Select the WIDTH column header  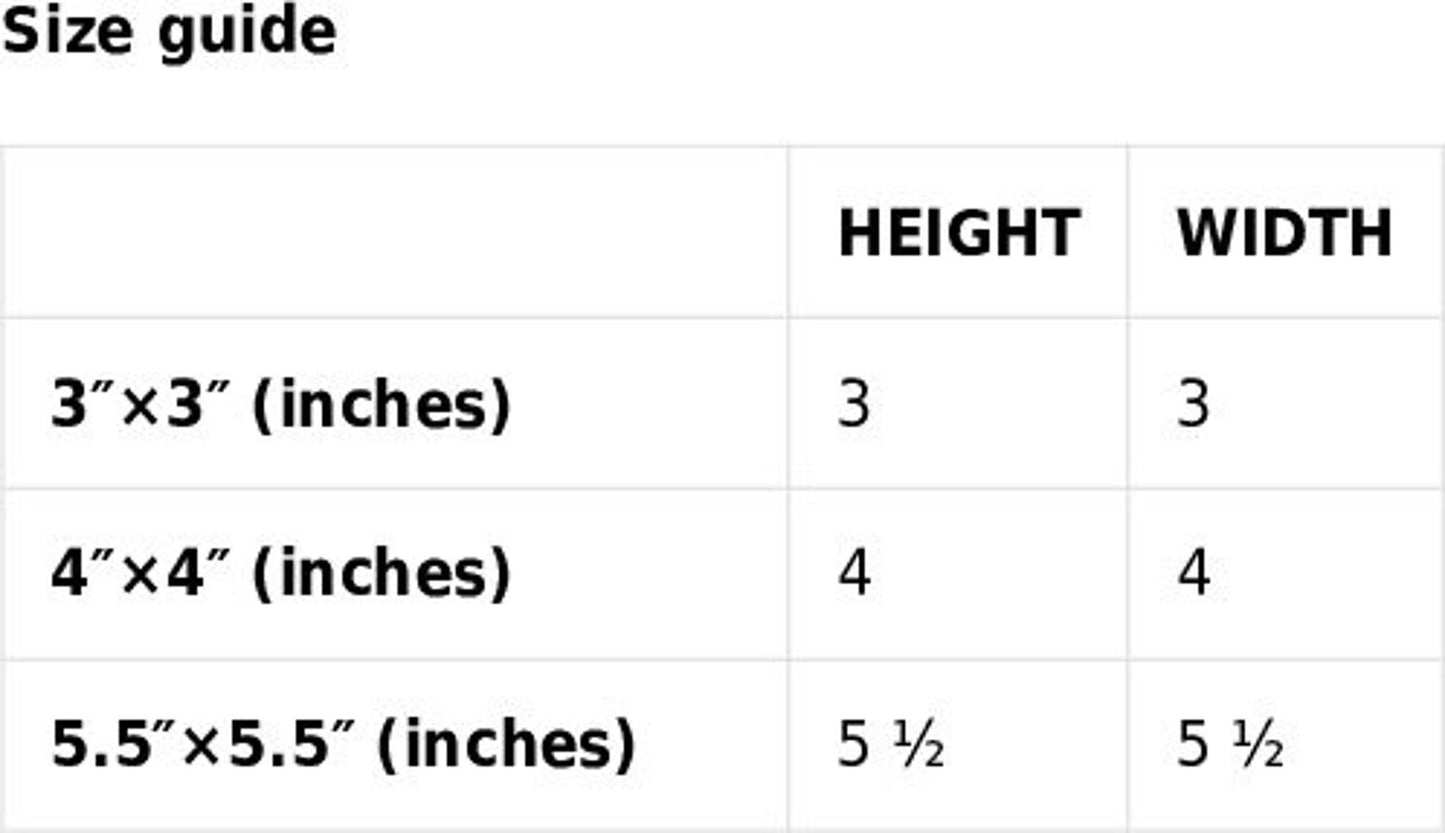click(1284, 234)
